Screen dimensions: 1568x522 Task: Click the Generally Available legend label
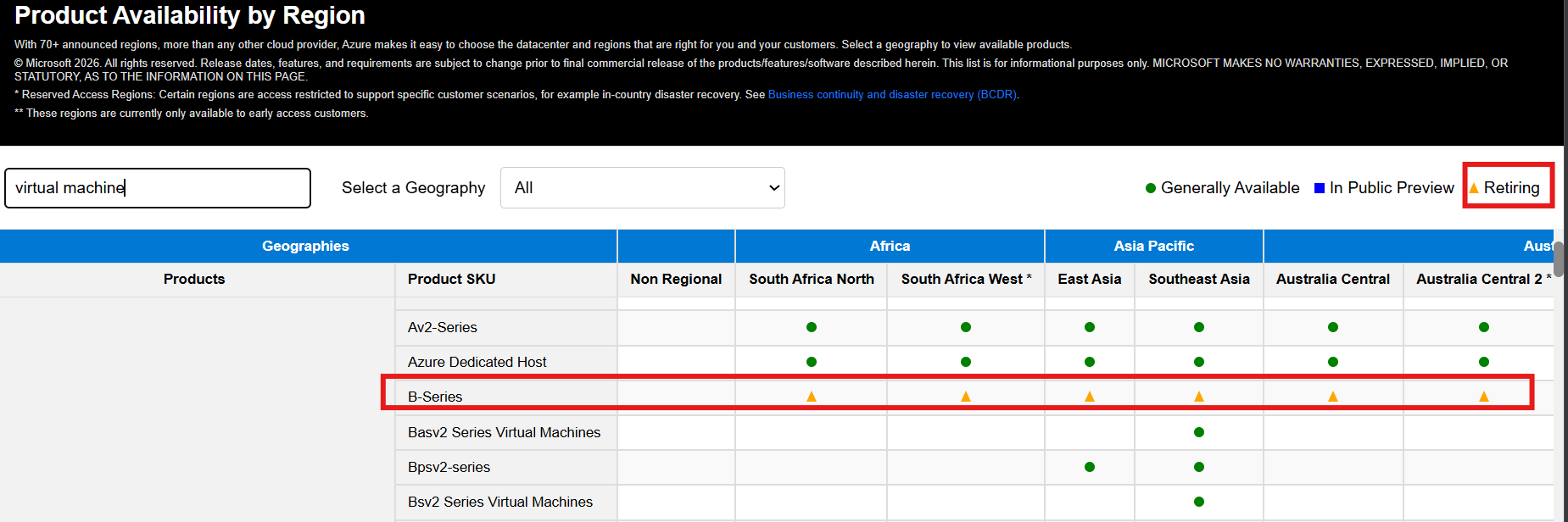coord(1230,188)
